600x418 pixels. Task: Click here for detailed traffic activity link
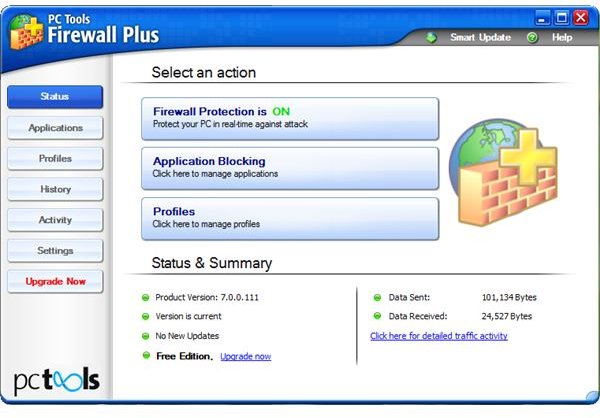click(x=439, y=336)
